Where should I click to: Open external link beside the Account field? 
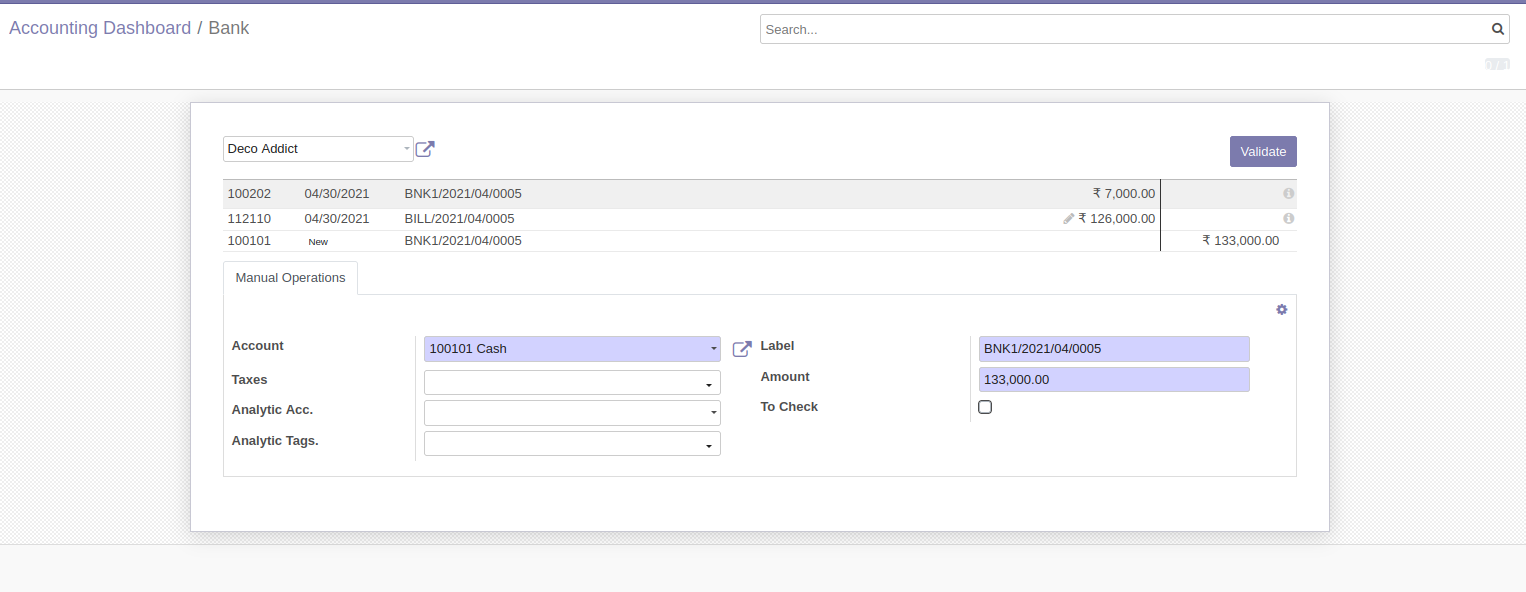click(x=742, y=349)
